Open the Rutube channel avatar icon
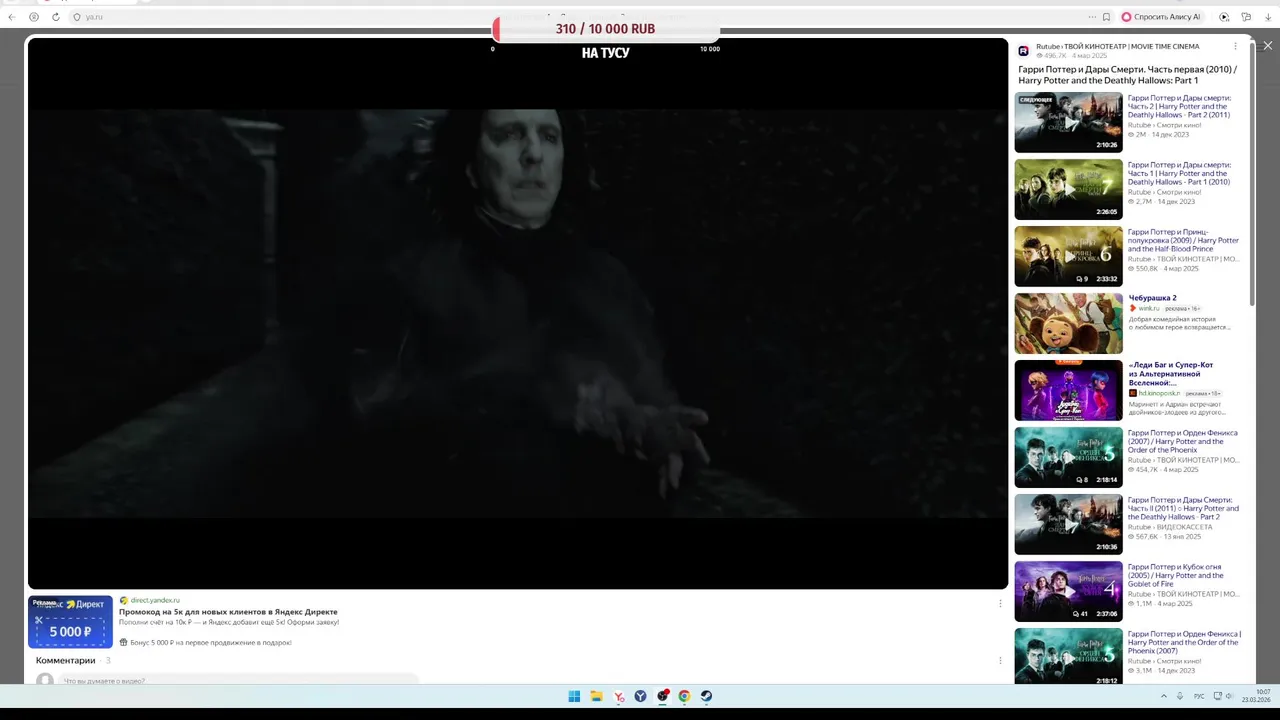1280x720 pixels. 1023,51
